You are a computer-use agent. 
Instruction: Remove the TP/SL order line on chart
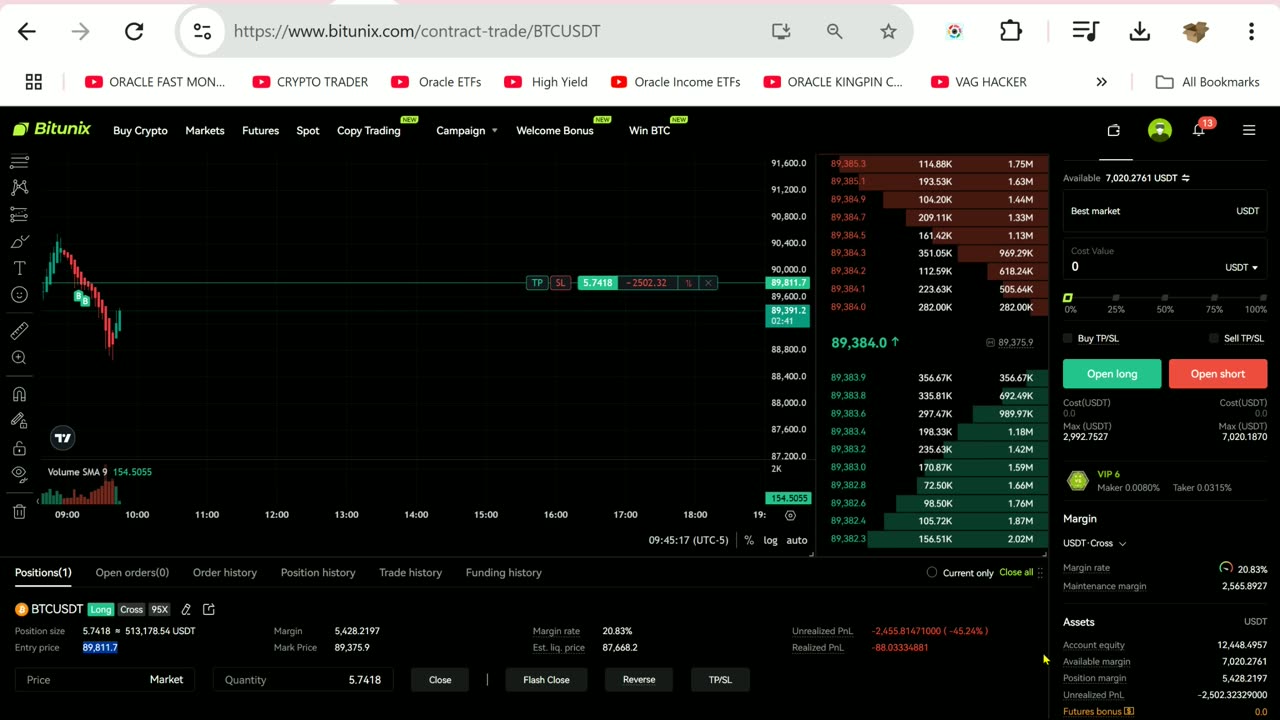click(x=708, y=283)
